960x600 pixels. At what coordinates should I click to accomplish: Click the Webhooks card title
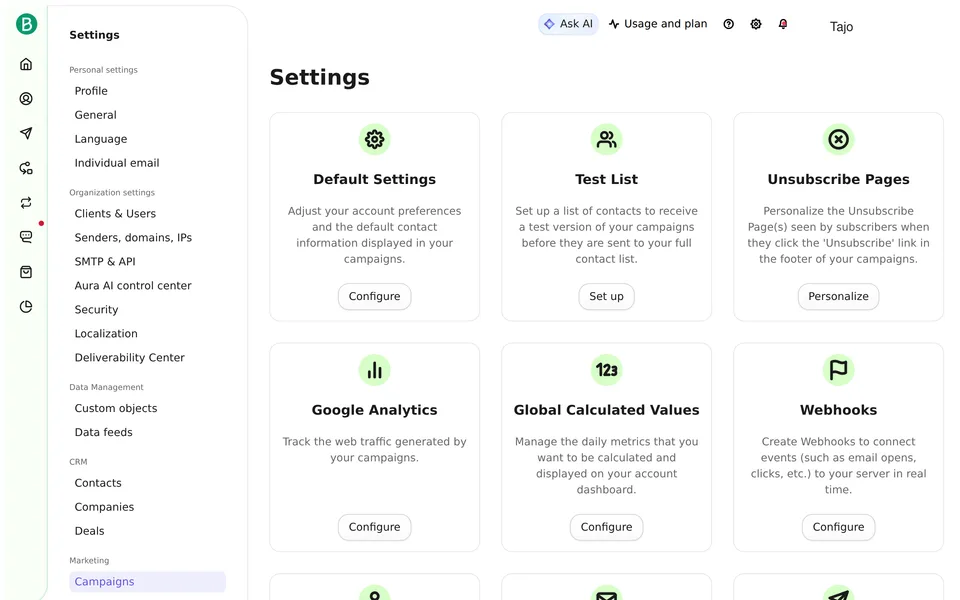tap(839, 410)
